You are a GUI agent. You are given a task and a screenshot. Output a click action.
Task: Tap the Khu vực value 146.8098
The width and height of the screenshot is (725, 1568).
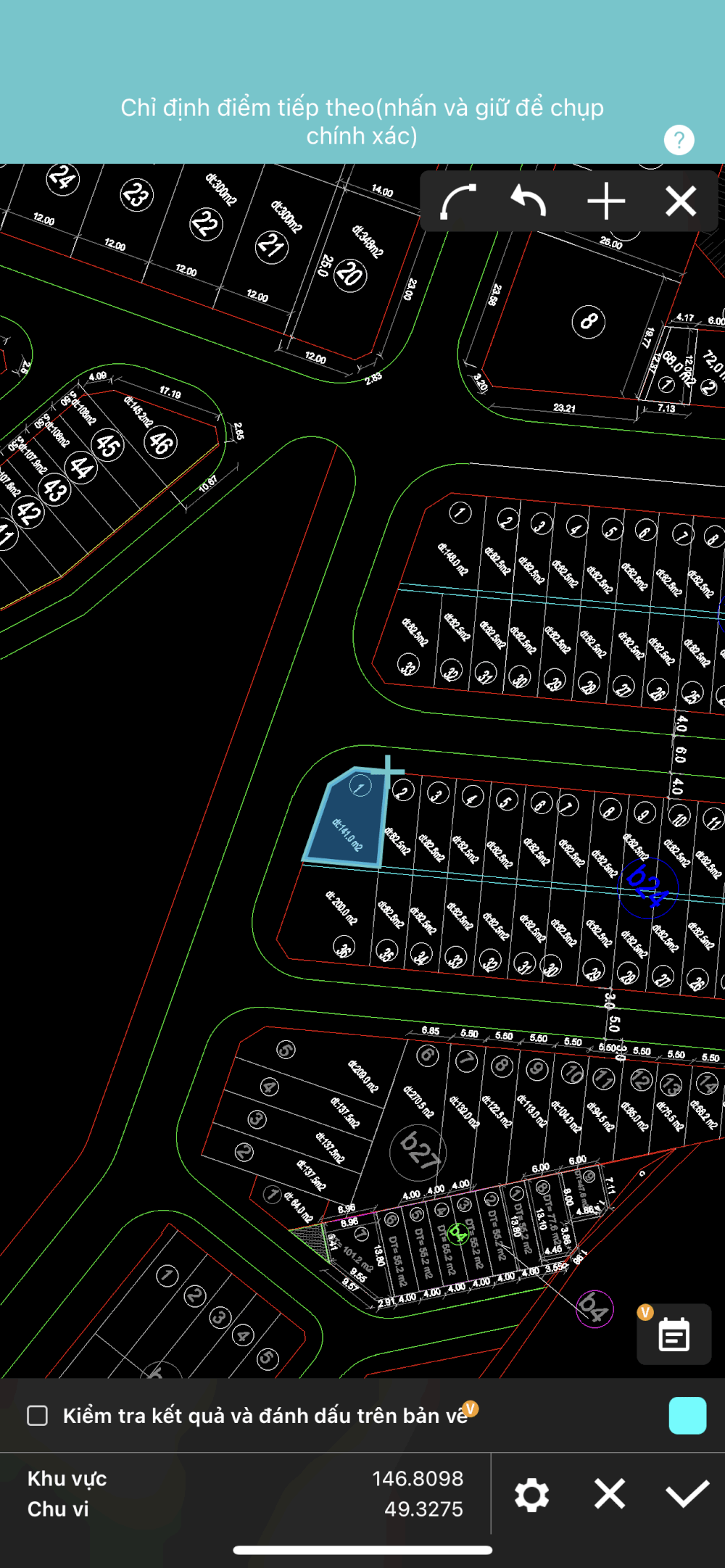[417, 1479]
